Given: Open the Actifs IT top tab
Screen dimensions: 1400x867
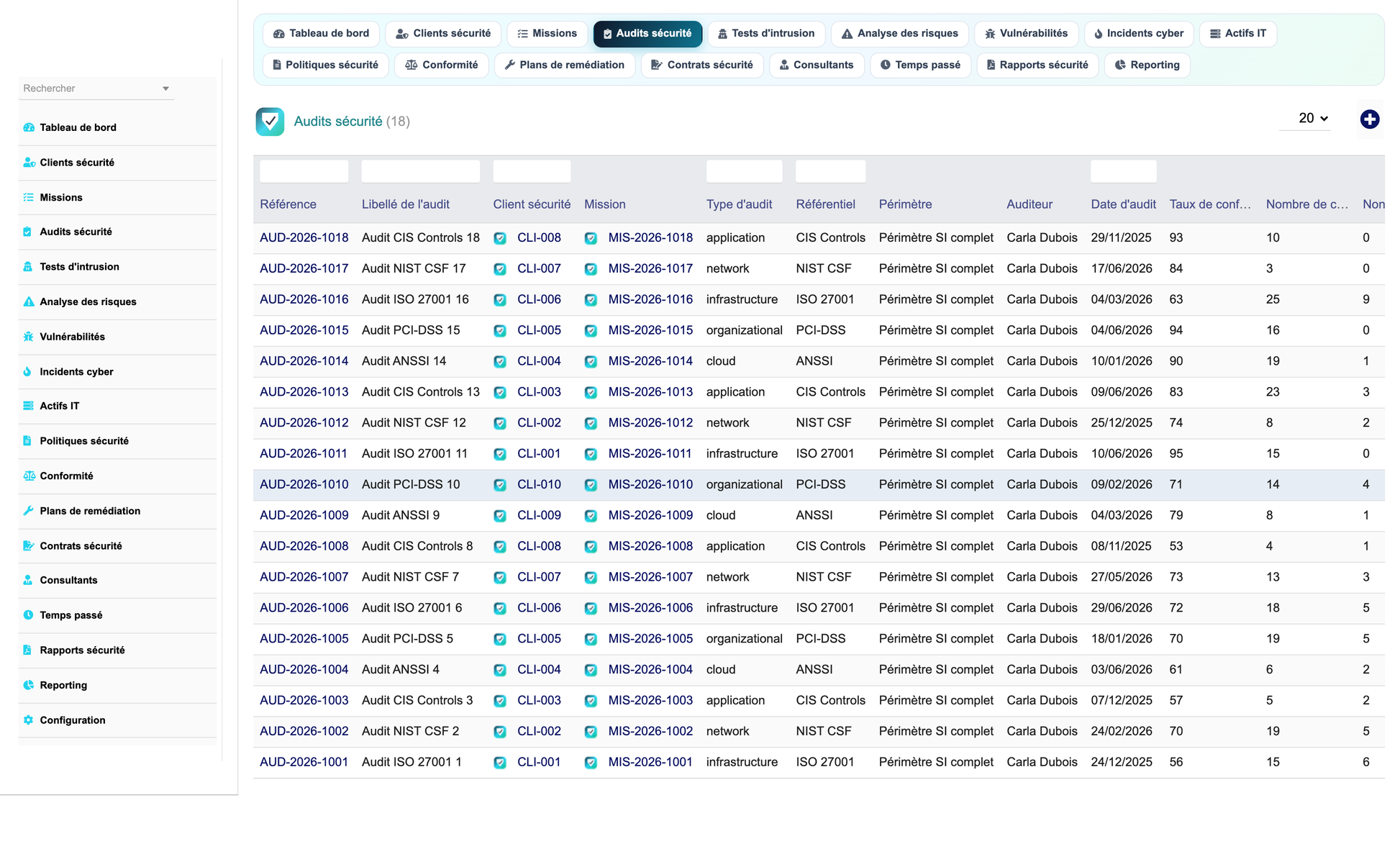Looking at the screenshot, I should tap(1237, 34).
